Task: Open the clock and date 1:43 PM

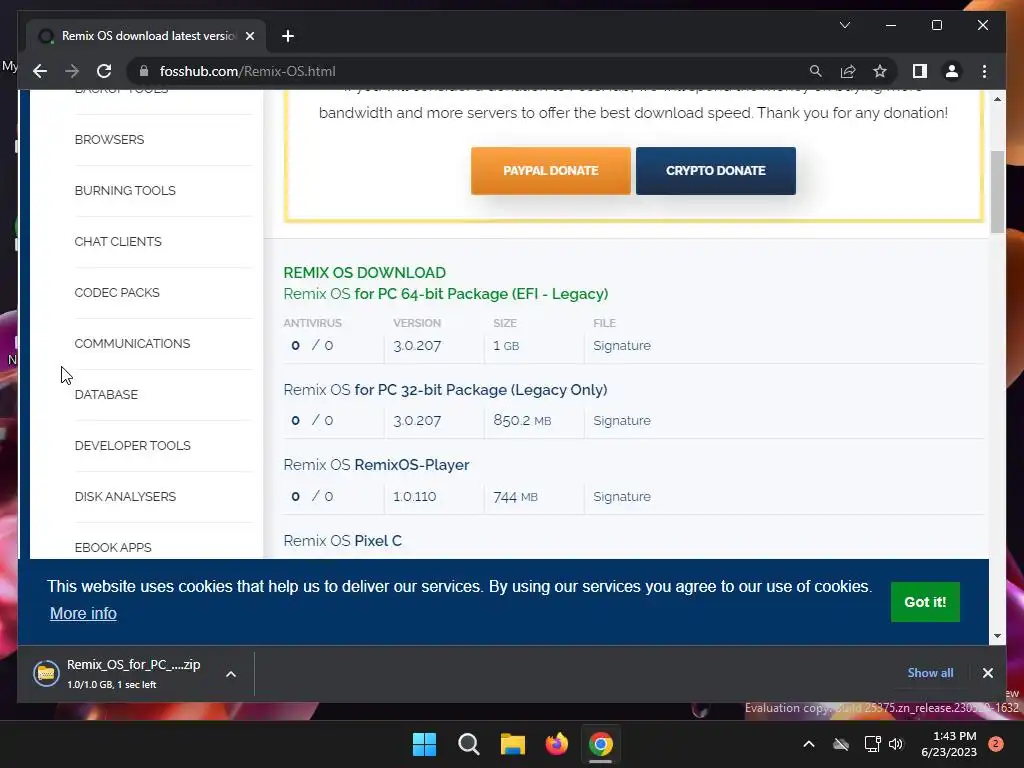Action: coord(949,744)
